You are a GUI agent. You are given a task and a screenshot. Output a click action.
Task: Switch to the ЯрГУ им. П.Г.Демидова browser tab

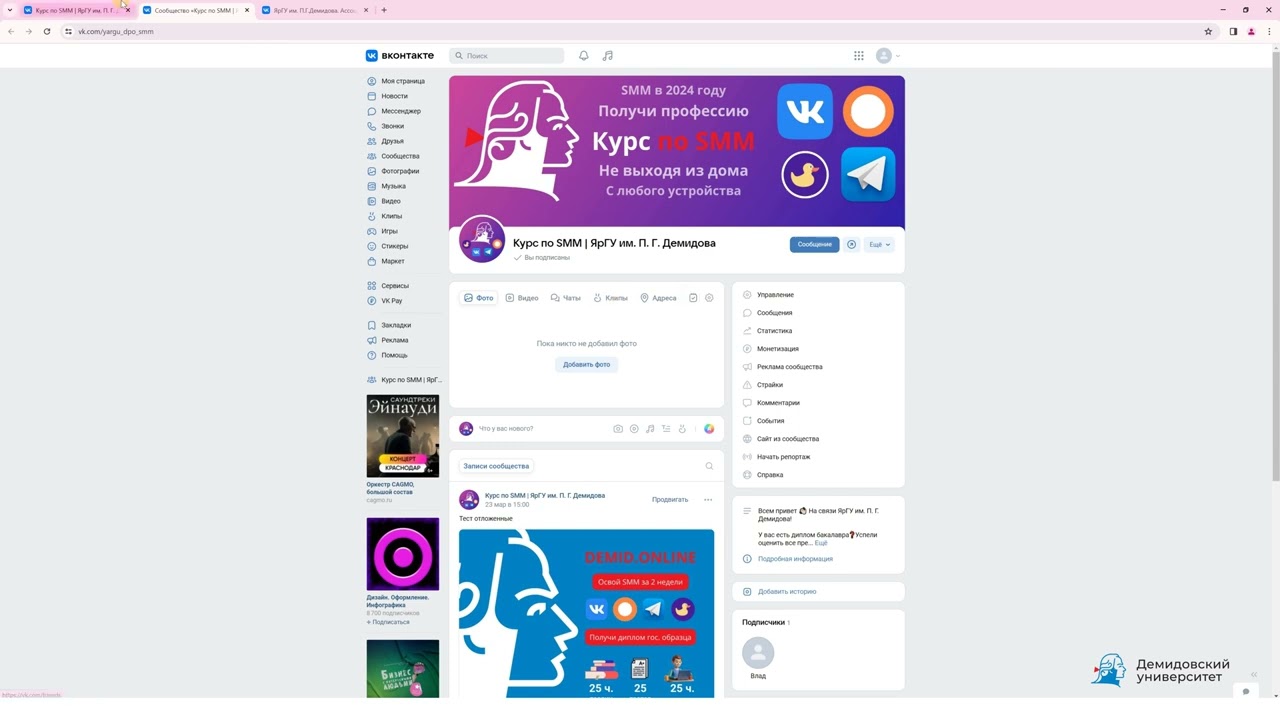tap(314, 10)
